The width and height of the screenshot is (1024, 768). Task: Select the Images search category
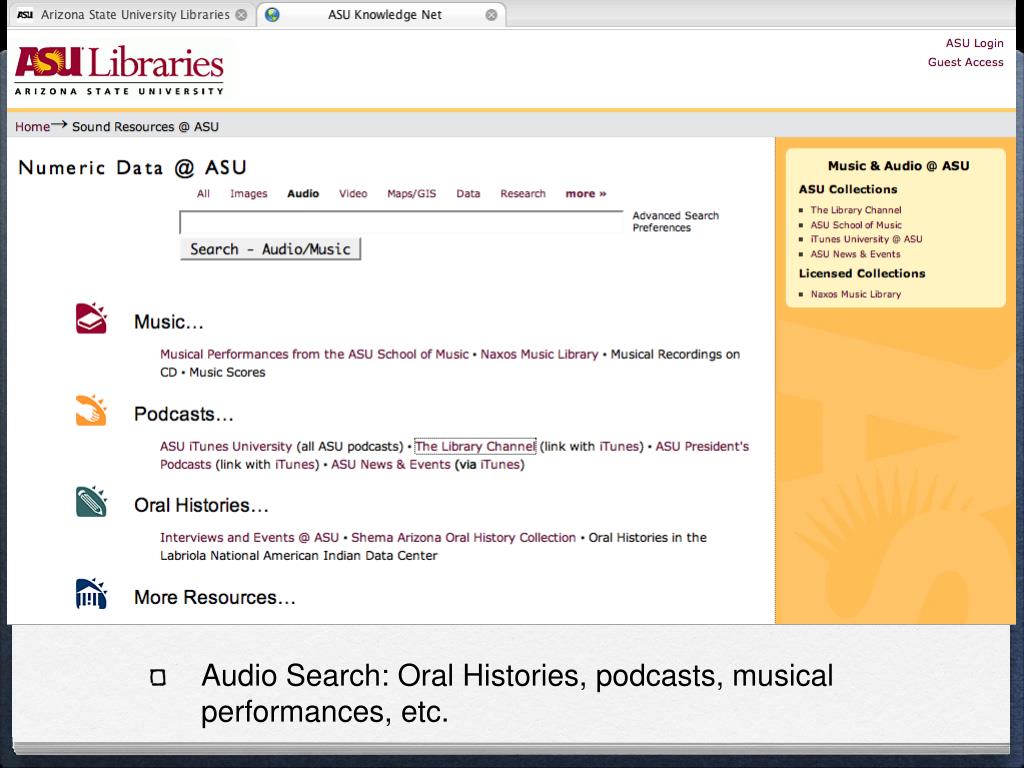click(x=248, y=193)
